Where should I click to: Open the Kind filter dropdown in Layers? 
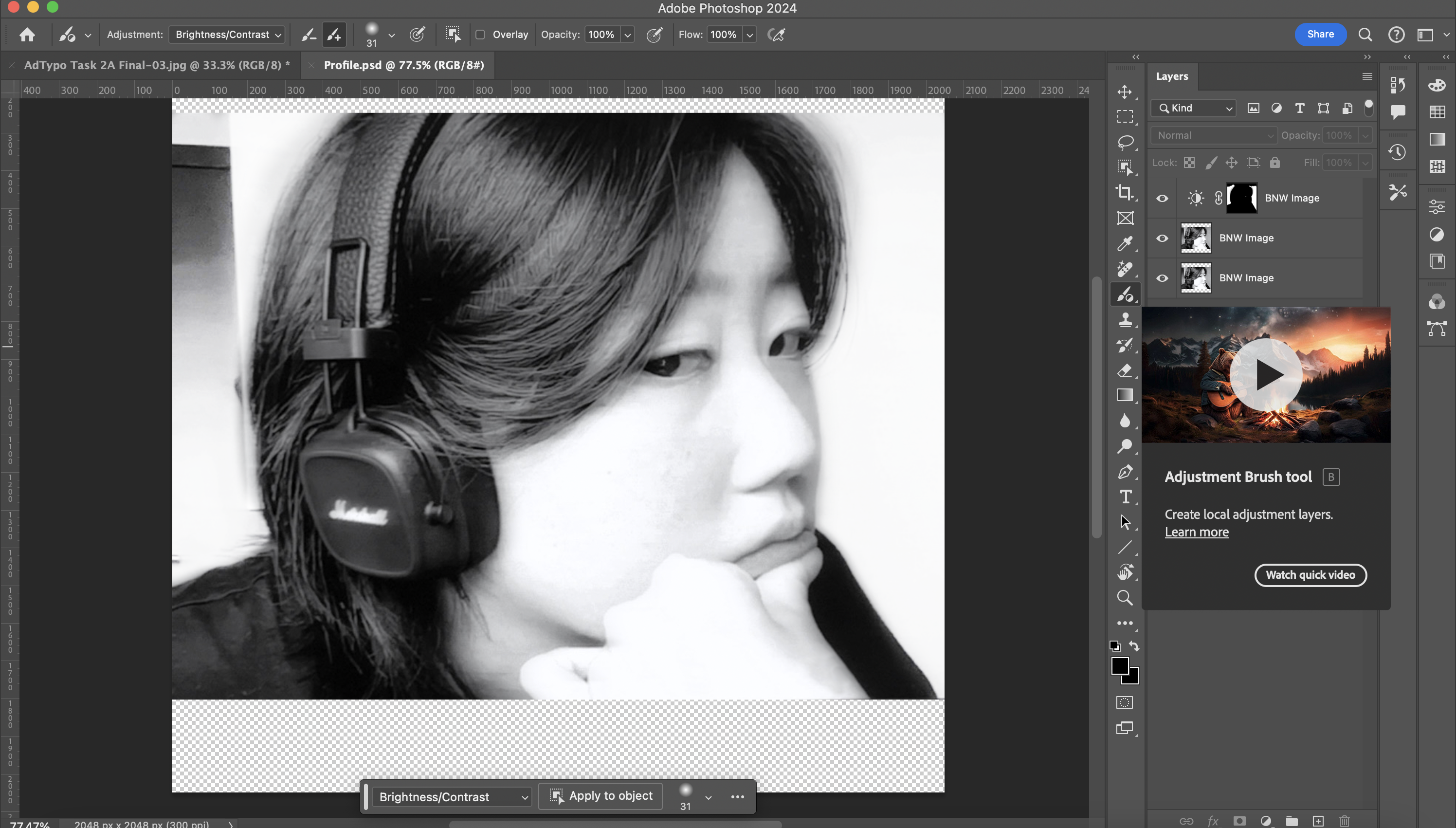click(x=1193, y=108)
